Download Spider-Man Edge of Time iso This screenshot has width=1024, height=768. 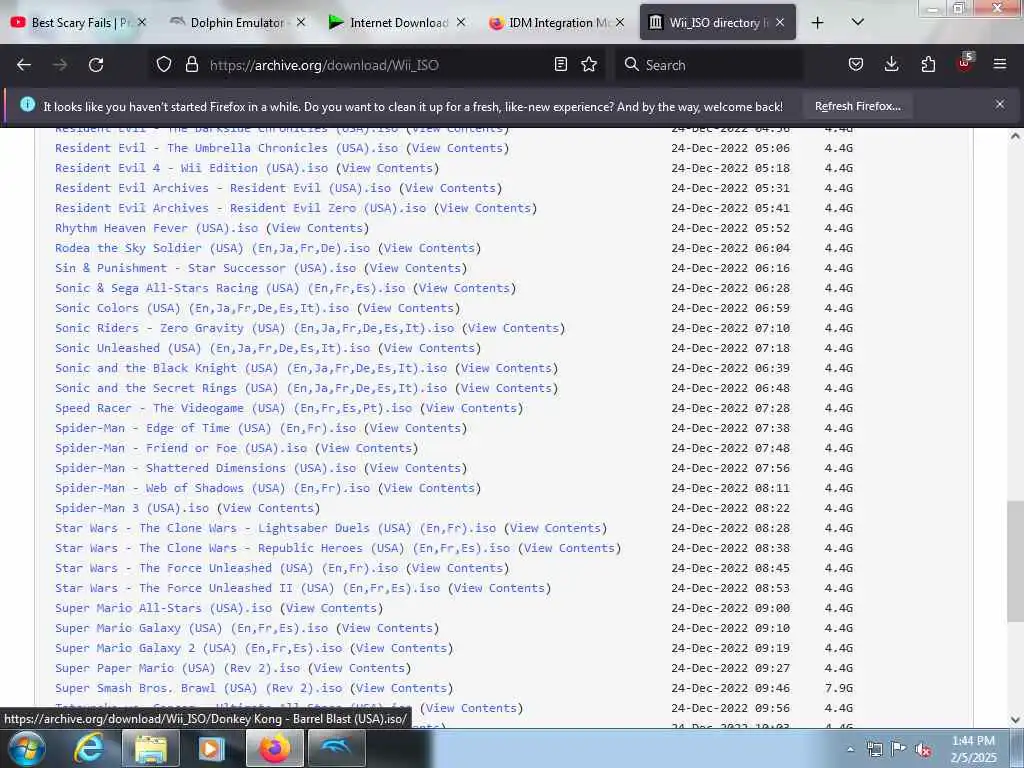click(x=206, y=428)
